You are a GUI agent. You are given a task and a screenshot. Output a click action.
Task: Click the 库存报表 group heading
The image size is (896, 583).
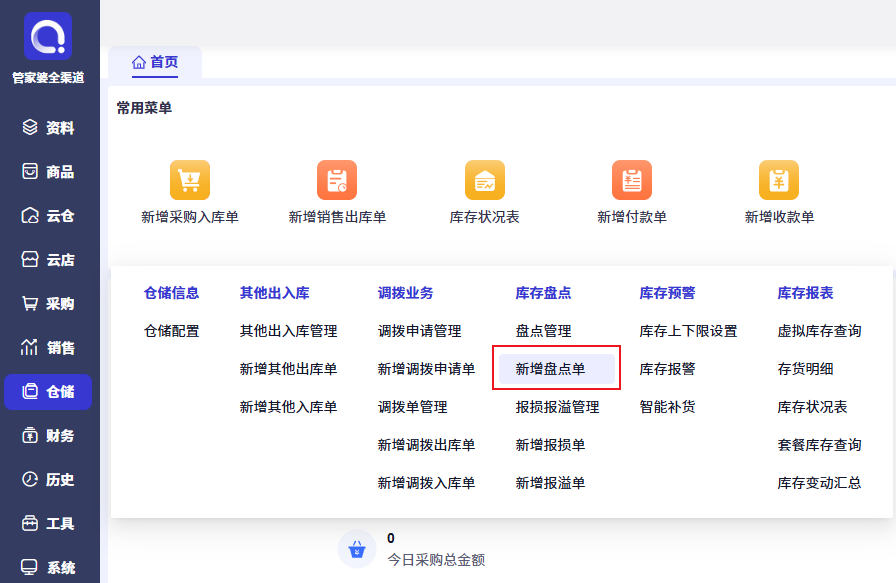point(805,293)
